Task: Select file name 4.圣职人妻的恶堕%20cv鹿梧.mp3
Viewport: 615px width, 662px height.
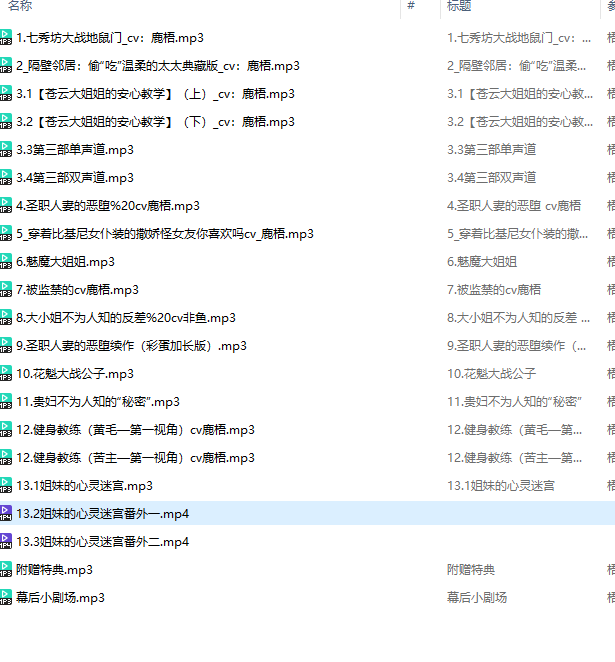Action: click(108, 206)
